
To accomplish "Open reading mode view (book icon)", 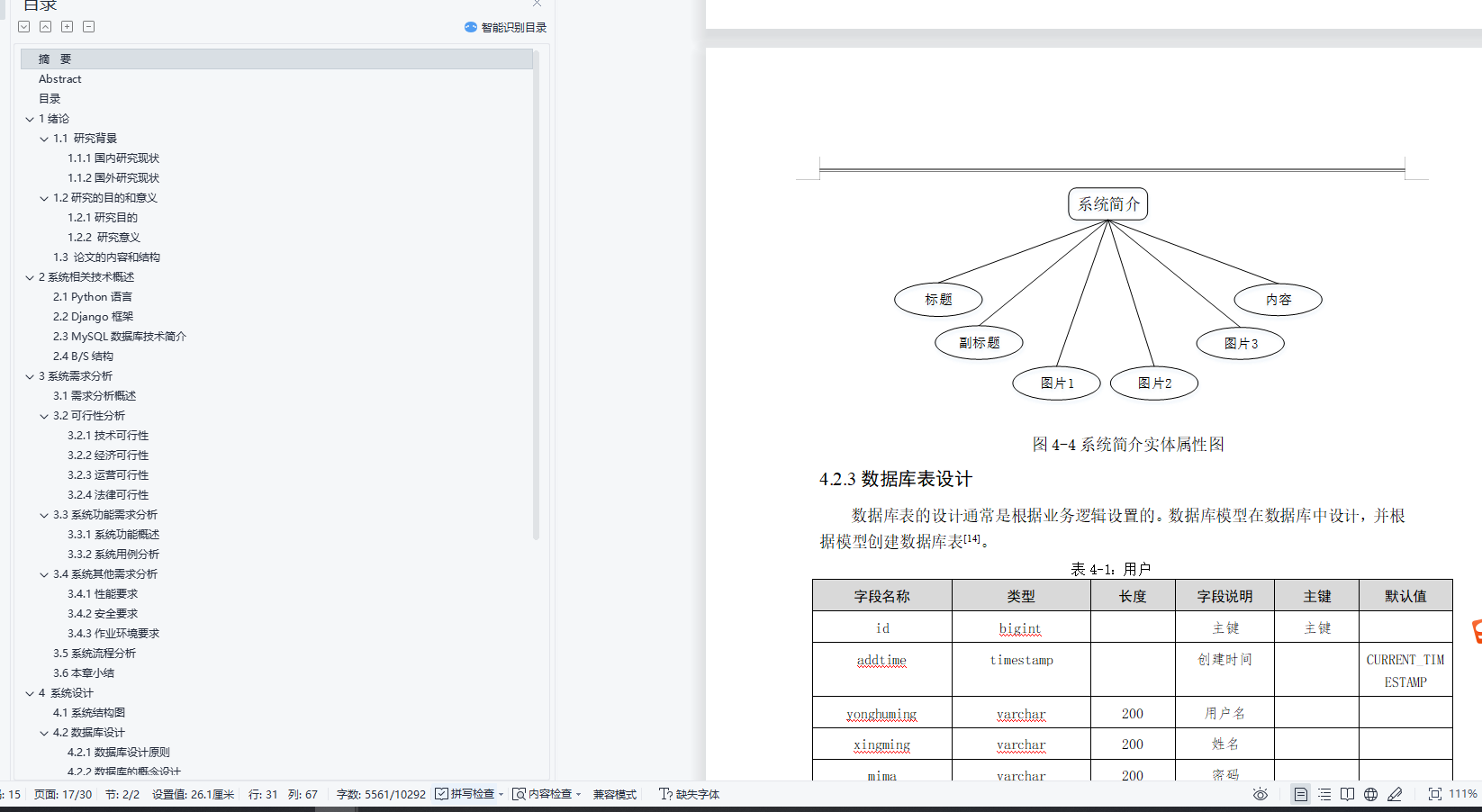I will tap(1347, 794).
